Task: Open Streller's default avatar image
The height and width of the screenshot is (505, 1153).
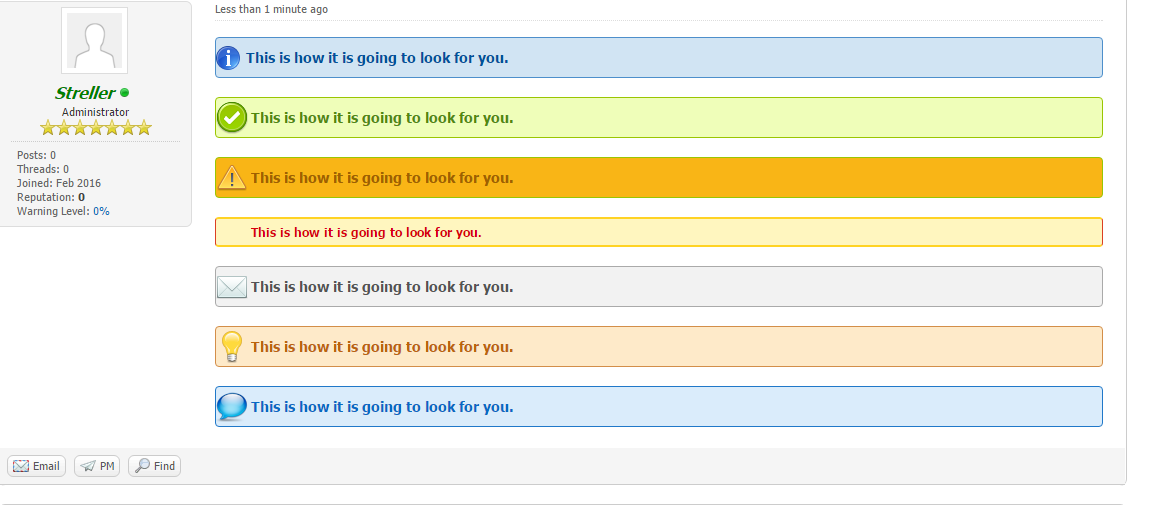Action: 94,40
